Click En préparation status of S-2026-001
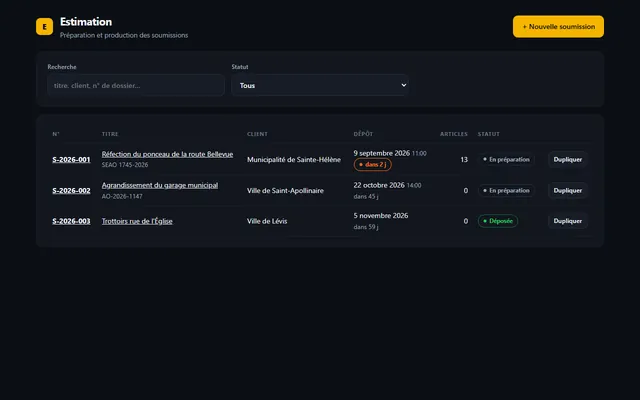Screen dimensions: 640x400 tap(507, 160)
